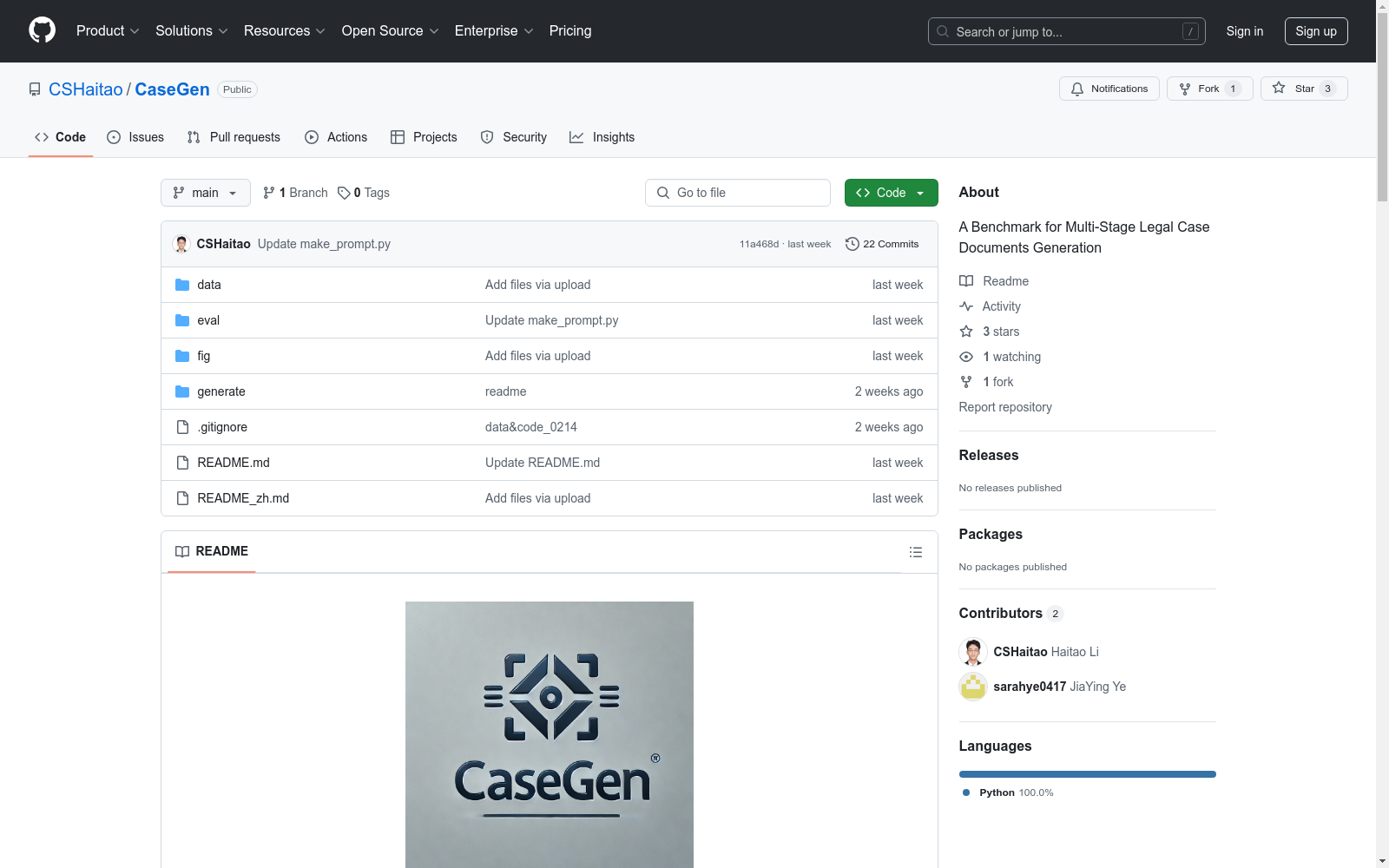Click the Python 100.0% language link
The height and width of the screenshot is (868, 1389).
pyautogui.click(x=1009, y=792)
